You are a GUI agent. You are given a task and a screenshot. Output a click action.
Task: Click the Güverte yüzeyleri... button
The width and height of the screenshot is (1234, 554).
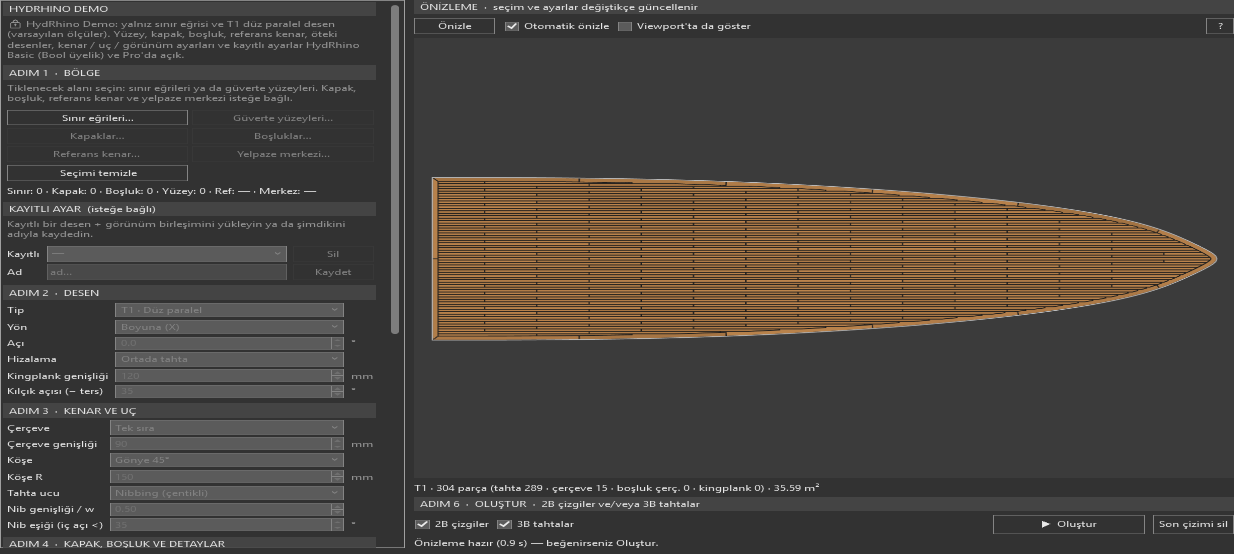[283, 118]
